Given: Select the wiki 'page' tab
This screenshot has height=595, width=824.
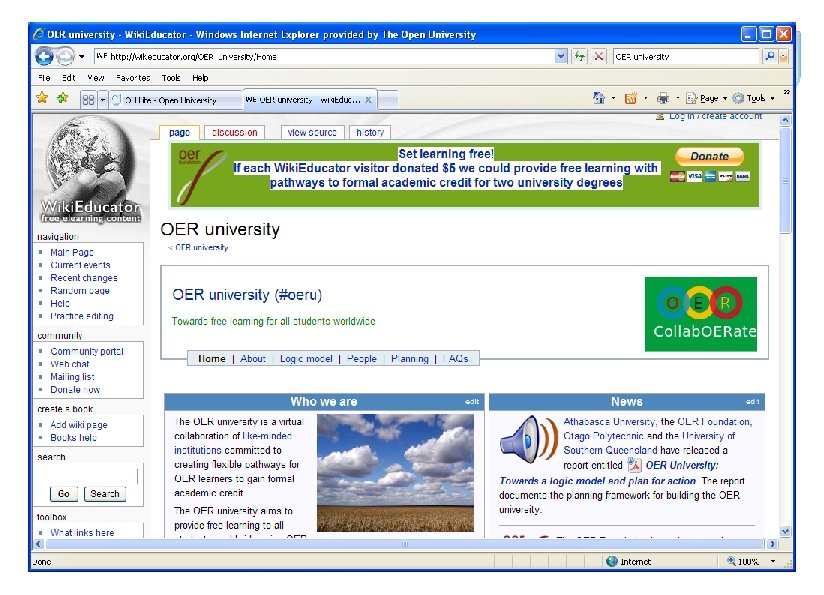Looking at the screenshot, I should coord(179,132).
